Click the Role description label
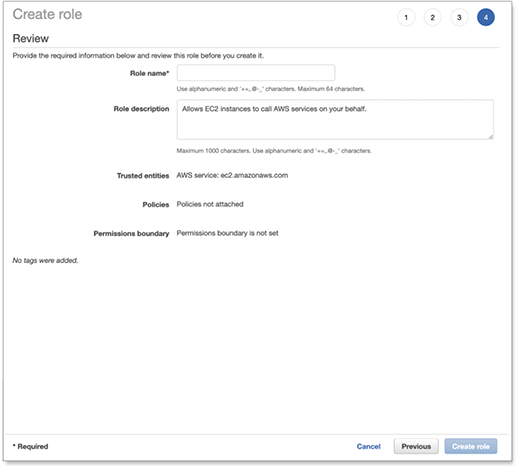Viewport: 518px width, 468px height. [141, 109]
